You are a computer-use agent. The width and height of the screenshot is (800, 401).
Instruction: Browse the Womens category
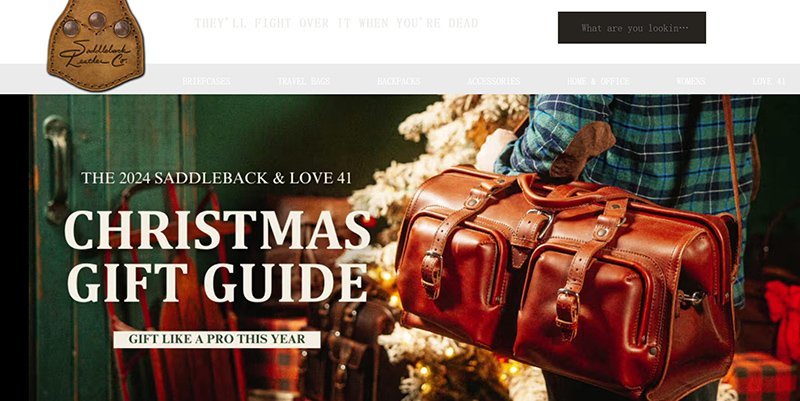pyautogui.click(x=691, y=81)
